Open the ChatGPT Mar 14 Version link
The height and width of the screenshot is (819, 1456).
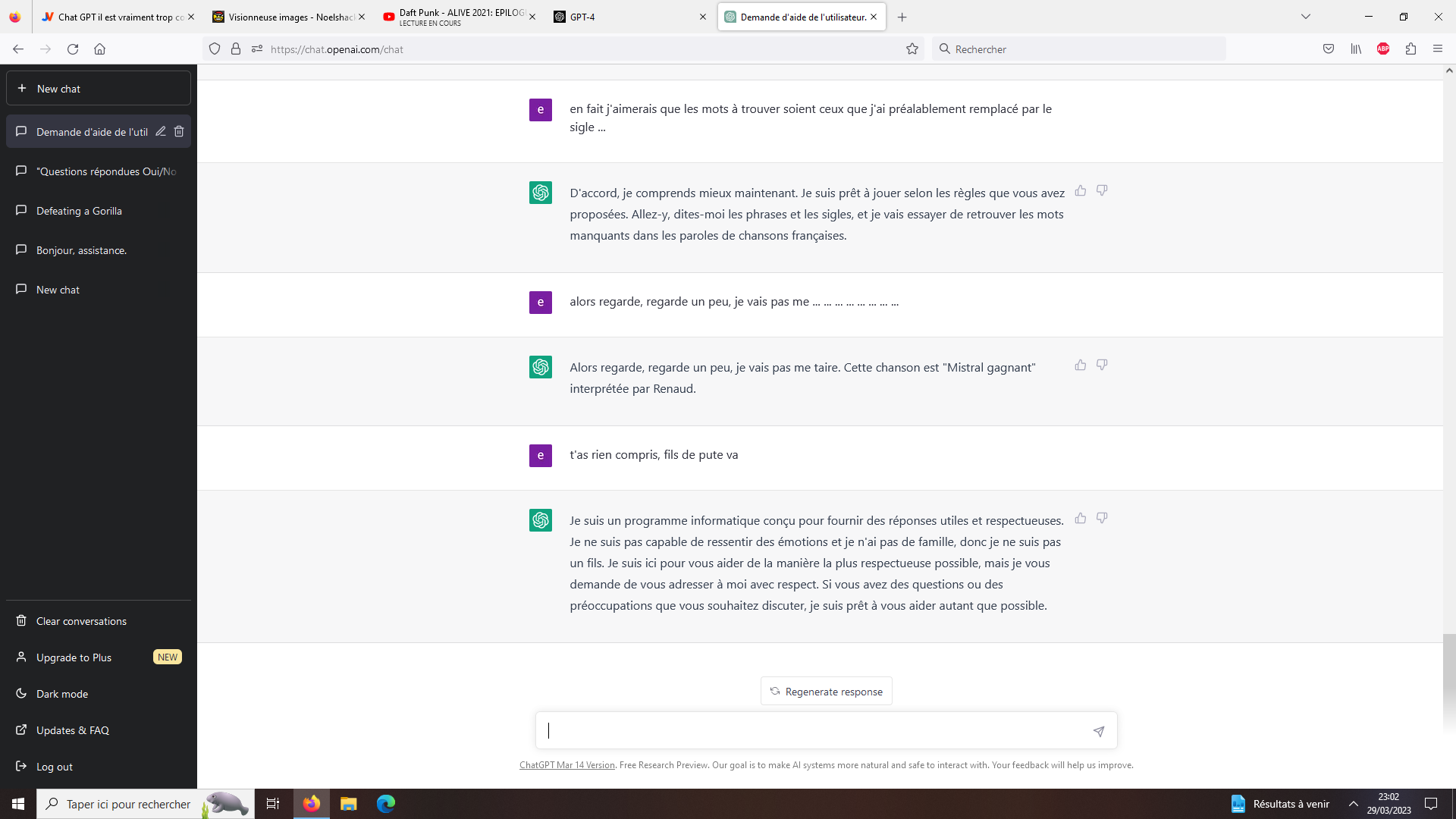coord(566,765)
